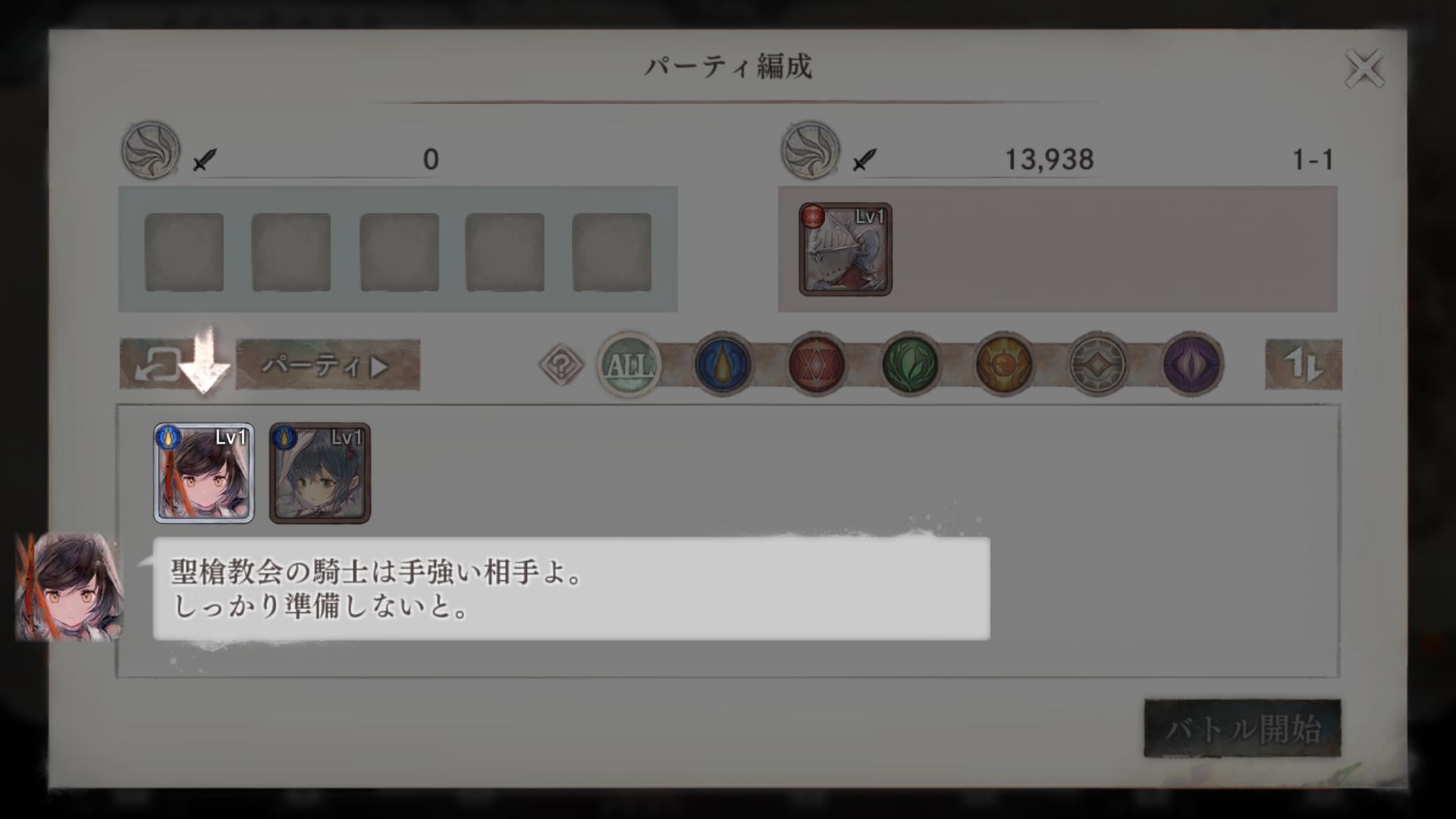Screen dimensions: 1456x819
Task: Select the green wind element filter
Action: coord(910,365)
